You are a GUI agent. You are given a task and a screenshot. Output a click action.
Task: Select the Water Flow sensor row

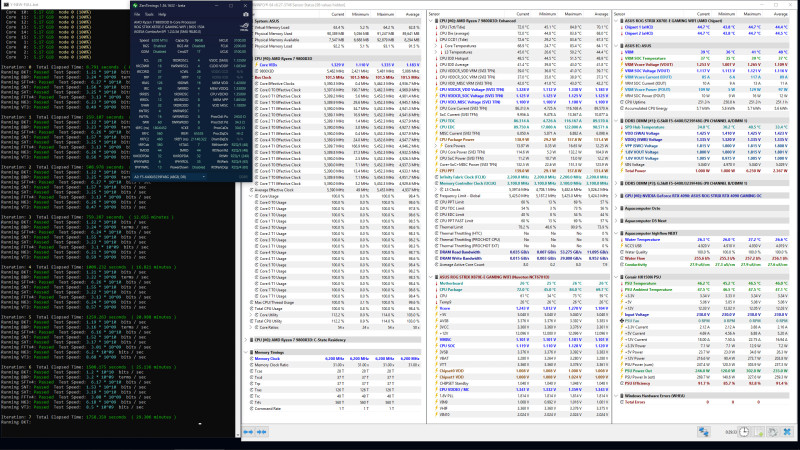point(703,258)
